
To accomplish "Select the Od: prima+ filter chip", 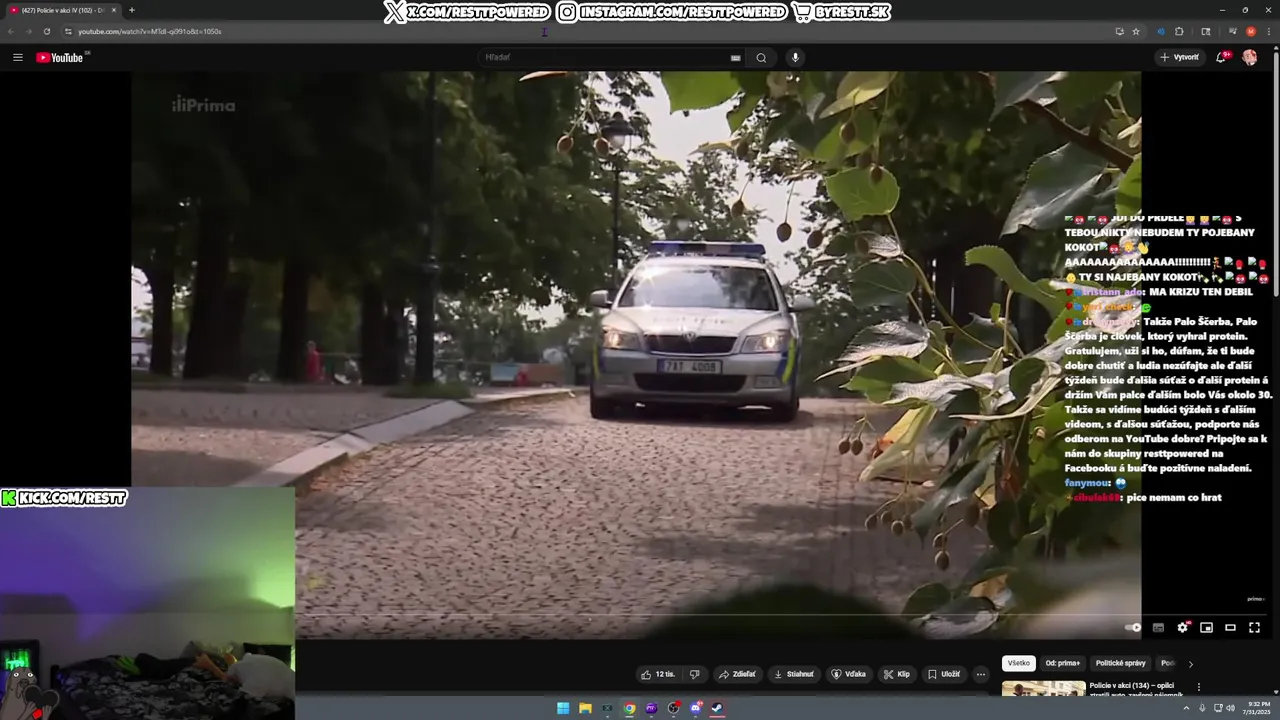I will 1063,663.
